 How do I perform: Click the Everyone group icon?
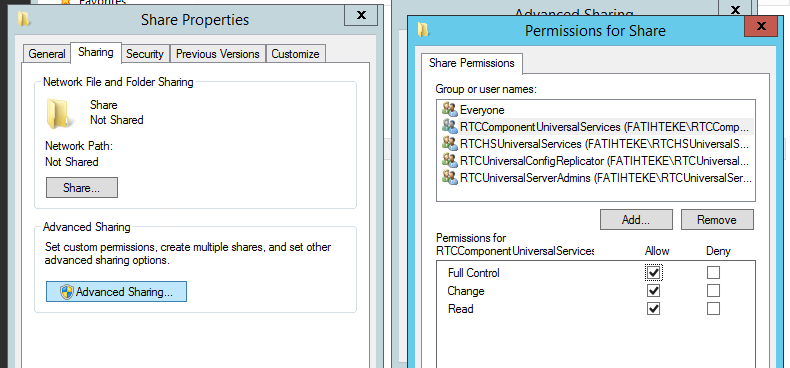click(x=449, y=109)
